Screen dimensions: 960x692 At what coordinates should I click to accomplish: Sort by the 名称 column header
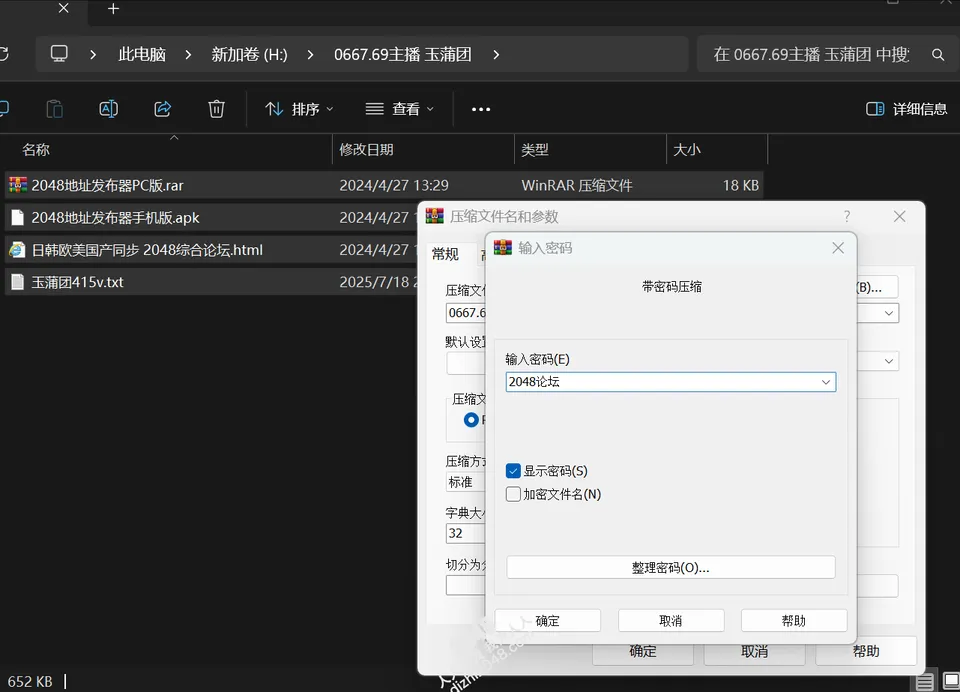36,149
